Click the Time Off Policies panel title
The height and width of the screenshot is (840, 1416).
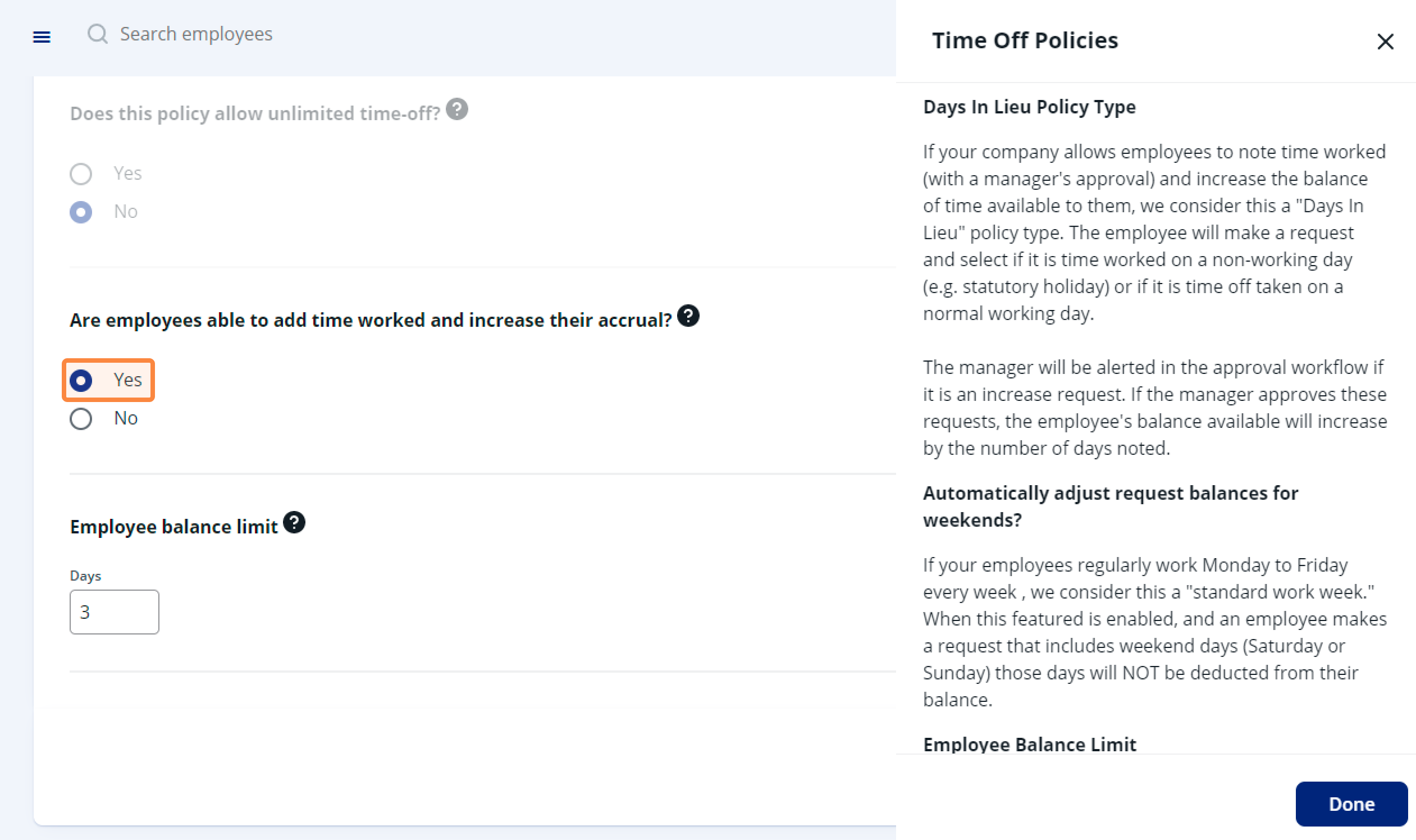point(1025,40)
